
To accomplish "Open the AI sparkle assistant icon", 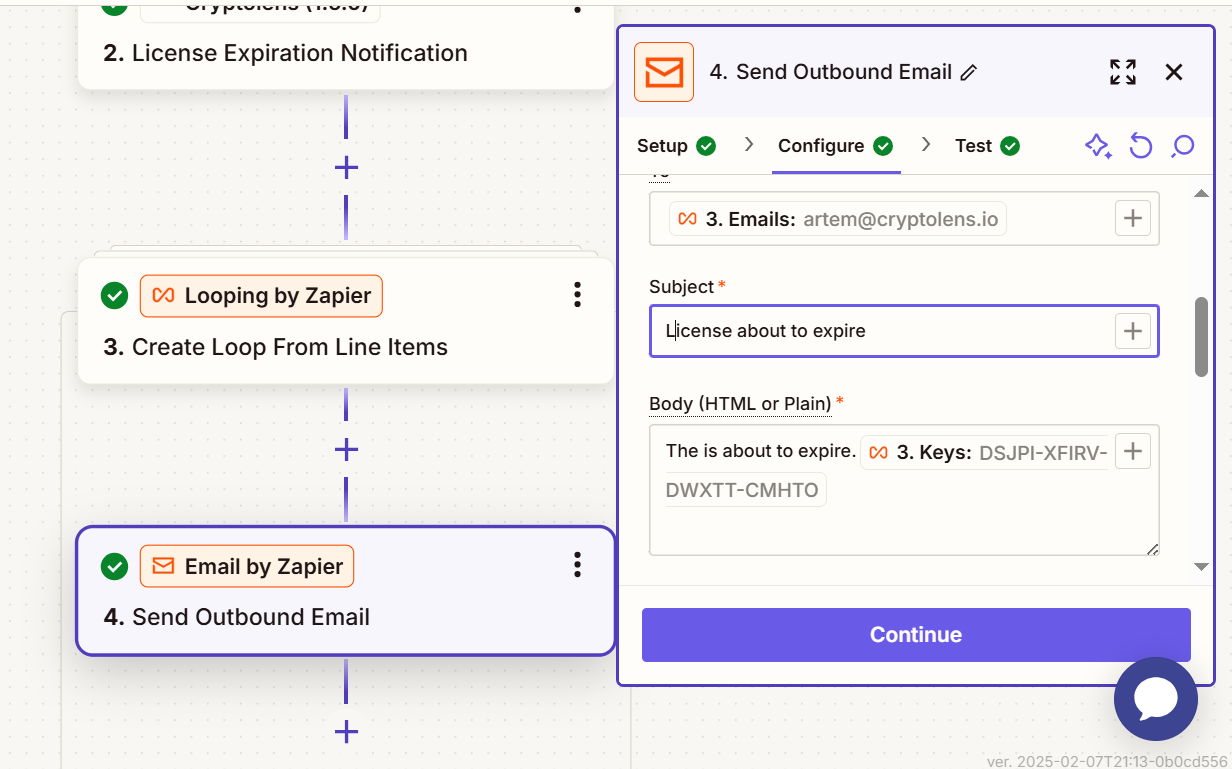I will 1098,146.
